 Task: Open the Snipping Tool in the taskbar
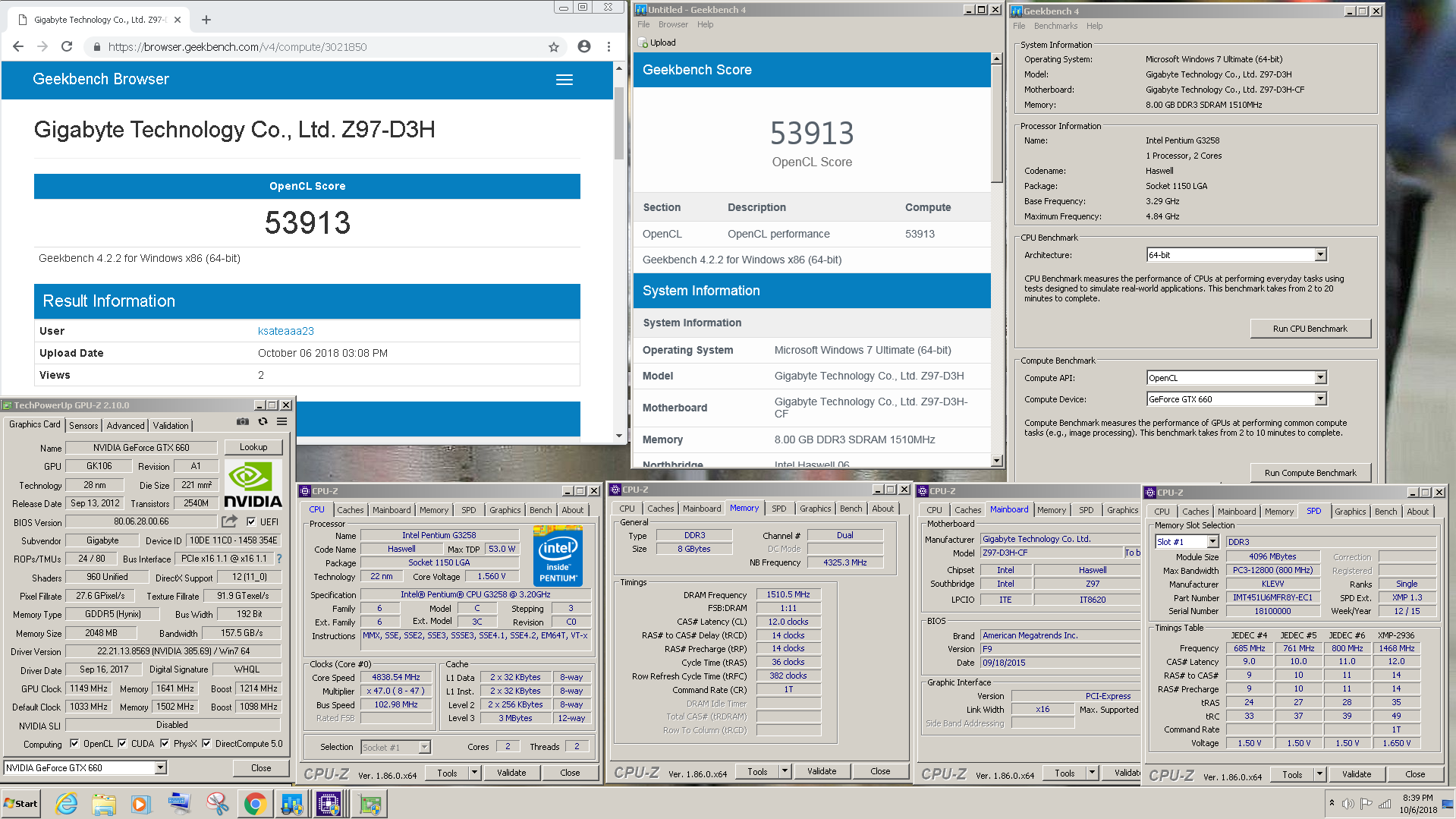coord(217,804)
